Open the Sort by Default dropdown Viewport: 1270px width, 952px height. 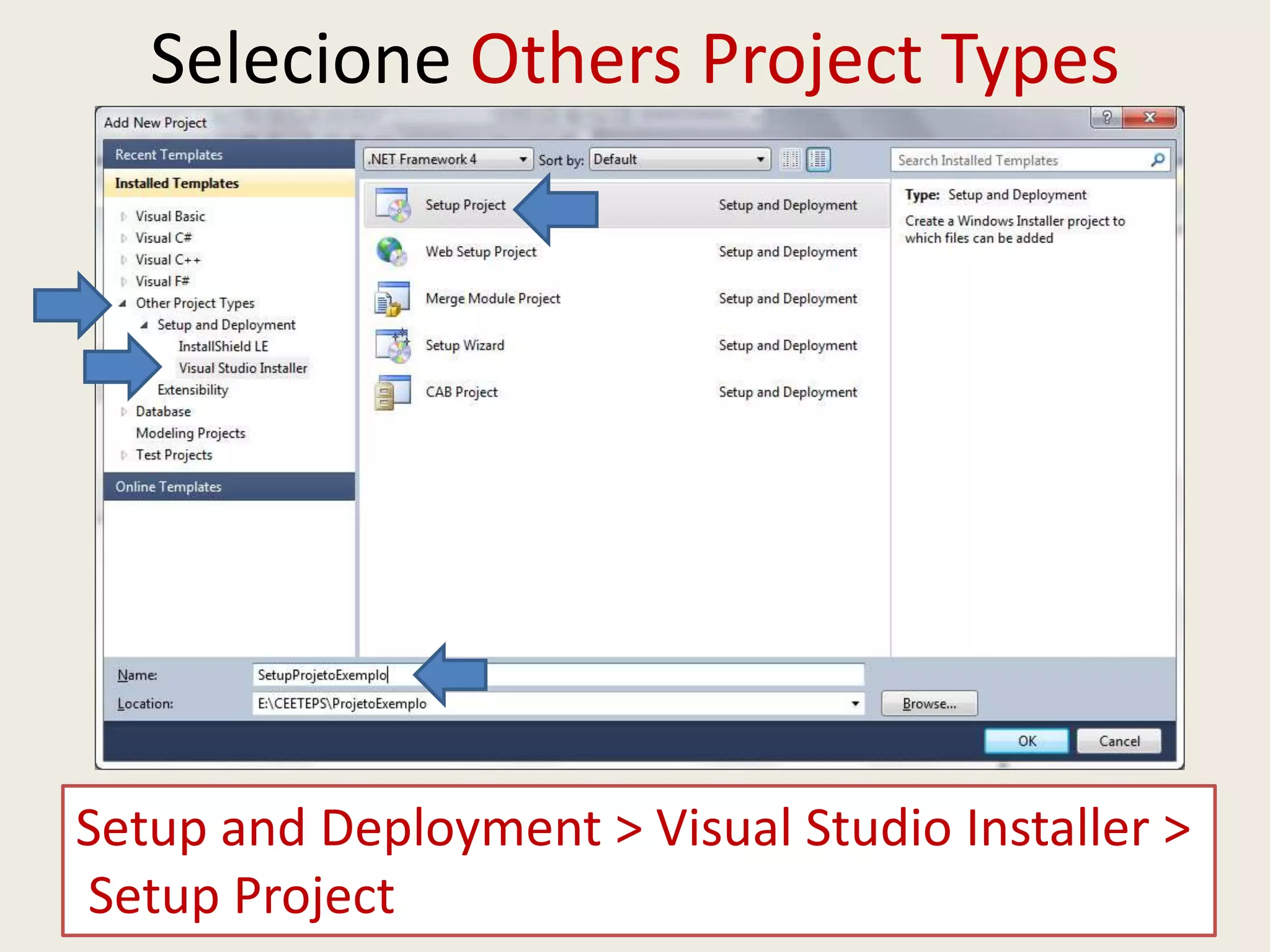[x=680, y=159]
